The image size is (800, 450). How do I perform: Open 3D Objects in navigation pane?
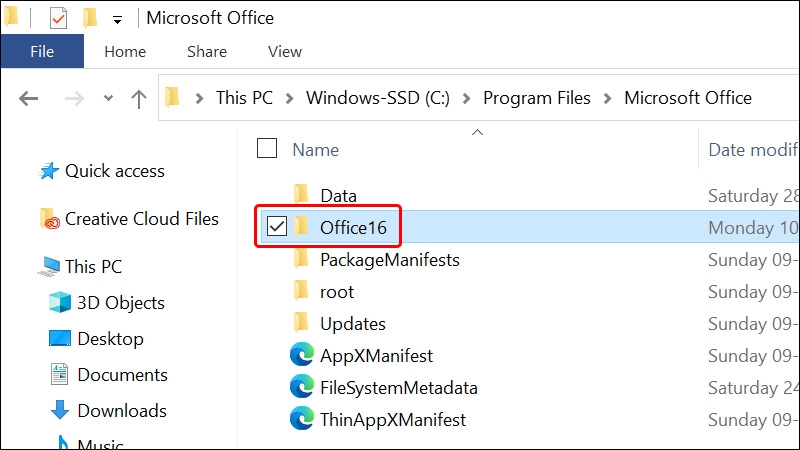pos(121,303)
